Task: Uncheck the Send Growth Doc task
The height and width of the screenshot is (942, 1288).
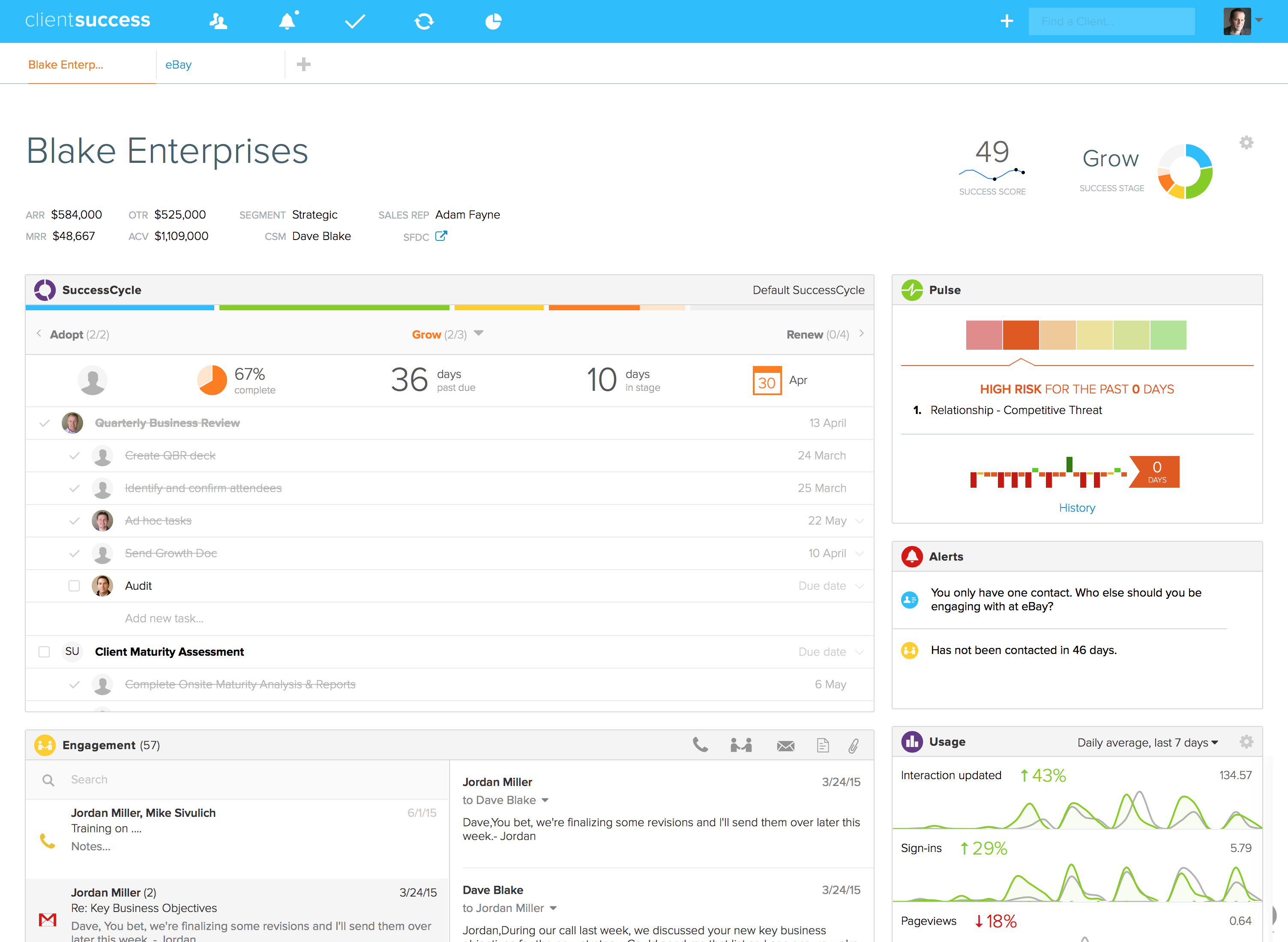Action: [x=74, y=553]
